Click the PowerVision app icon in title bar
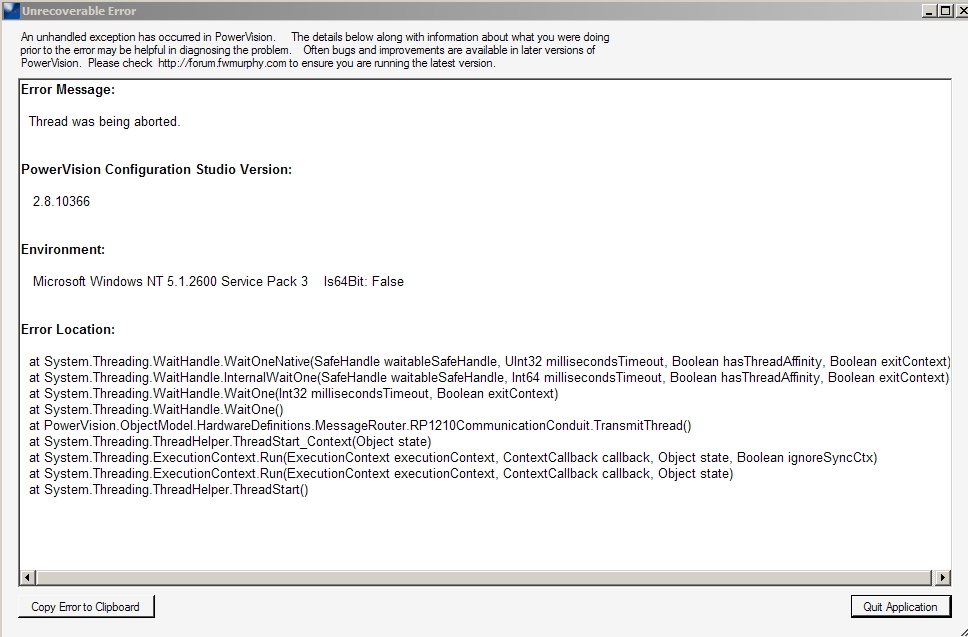Viewport: 968px width, 637px height. 11,11
